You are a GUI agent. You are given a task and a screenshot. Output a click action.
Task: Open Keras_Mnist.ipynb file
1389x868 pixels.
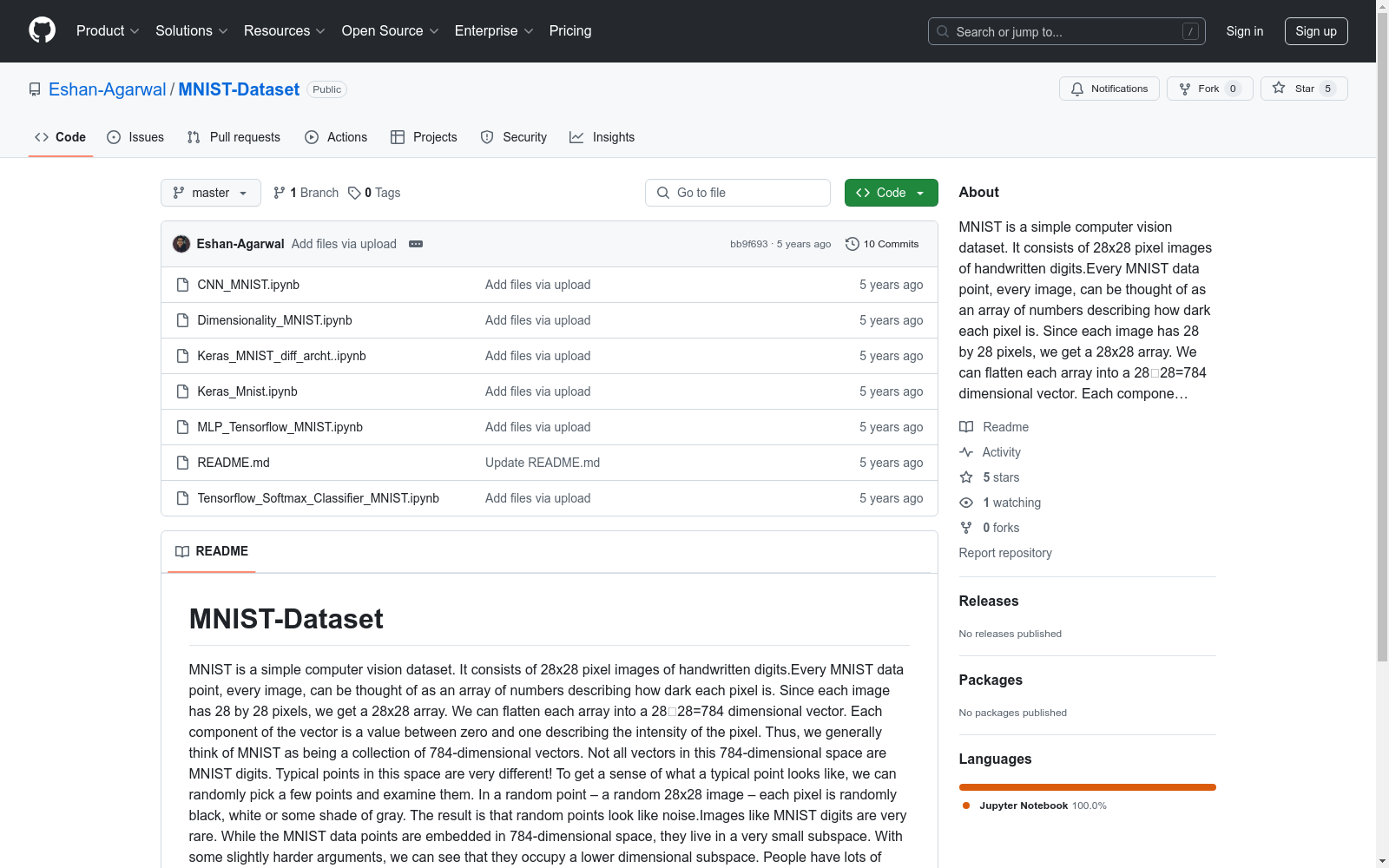click(247, 391)
